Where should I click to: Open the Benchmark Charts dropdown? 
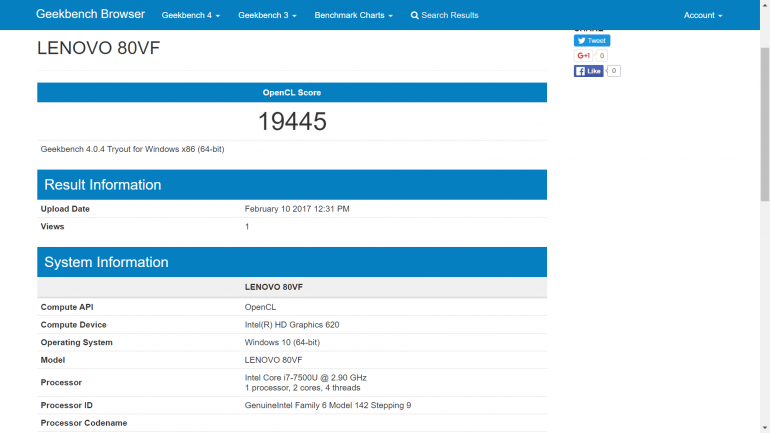(353, 15)
